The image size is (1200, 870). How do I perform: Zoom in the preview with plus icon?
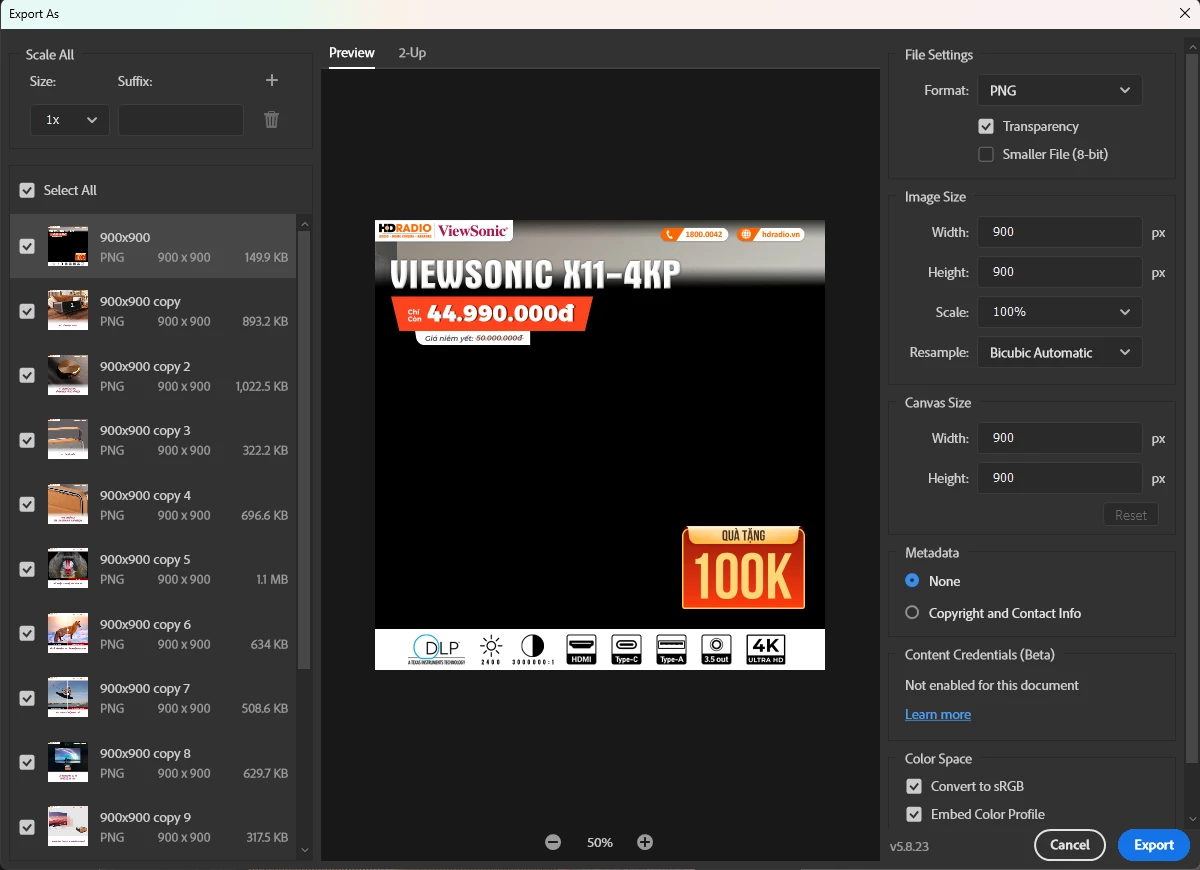pyautogui.click(x=645, y=842)
